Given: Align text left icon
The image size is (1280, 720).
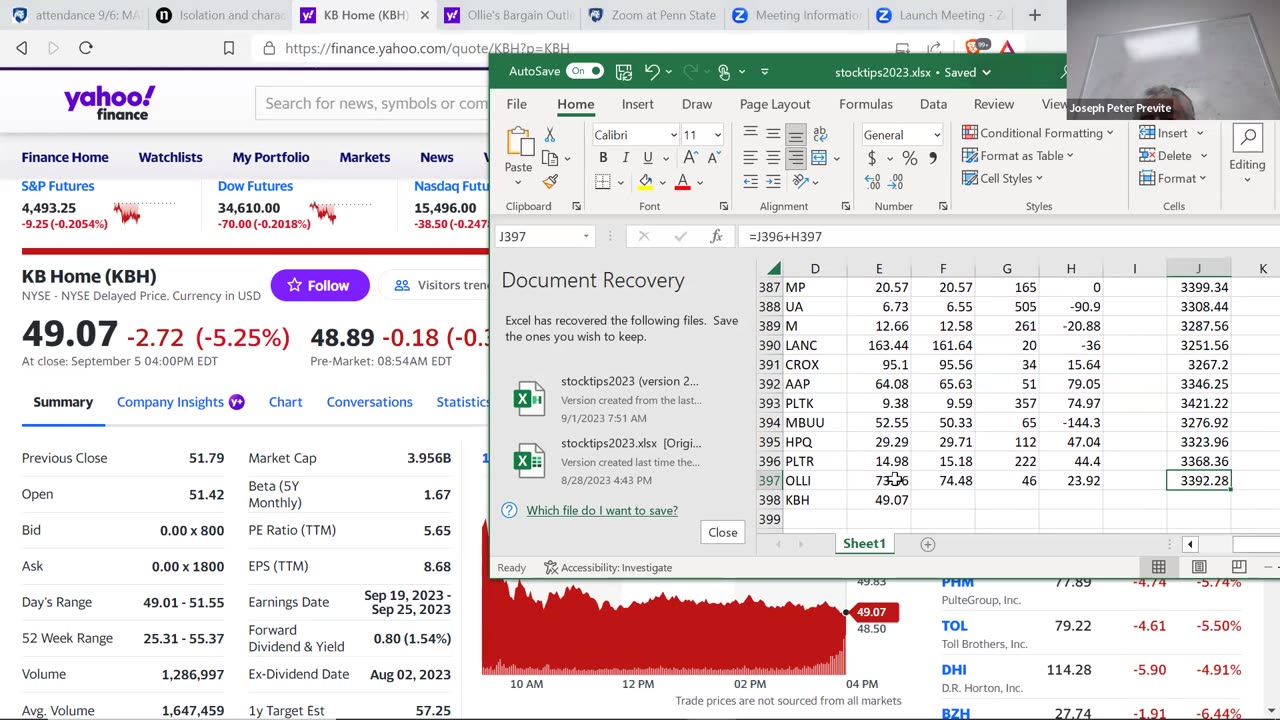Looking at the screenshot, I should tap(750, 158).
